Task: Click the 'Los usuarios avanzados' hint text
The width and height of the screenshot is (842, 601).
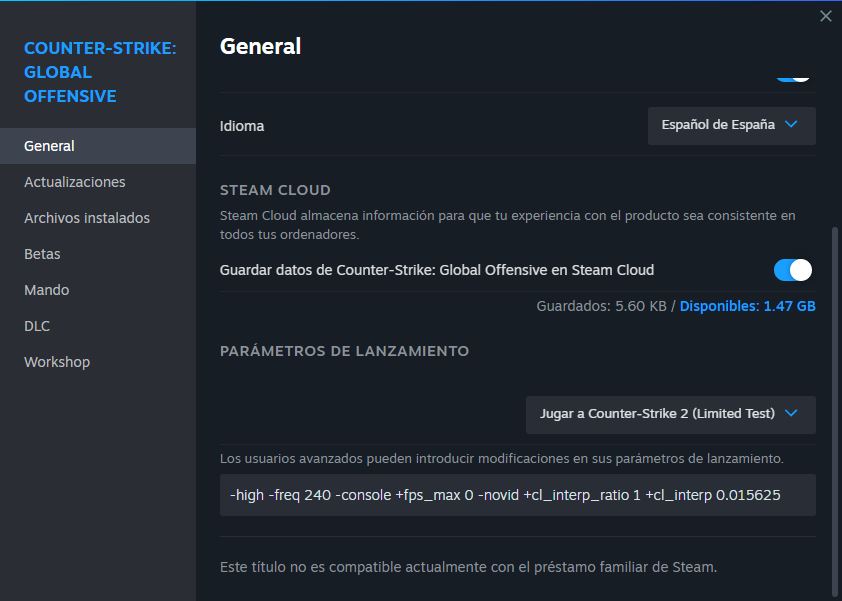Action: click(502, 459)
